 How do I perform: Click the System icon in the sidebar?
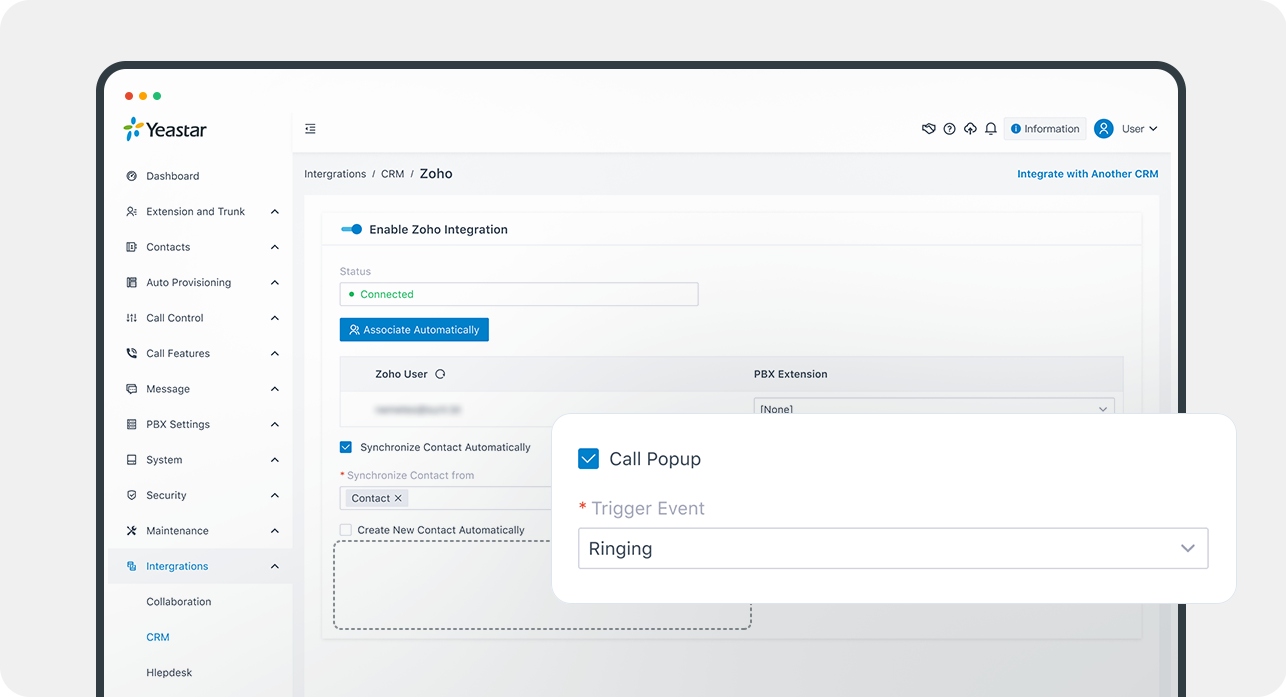pos(132,460)
